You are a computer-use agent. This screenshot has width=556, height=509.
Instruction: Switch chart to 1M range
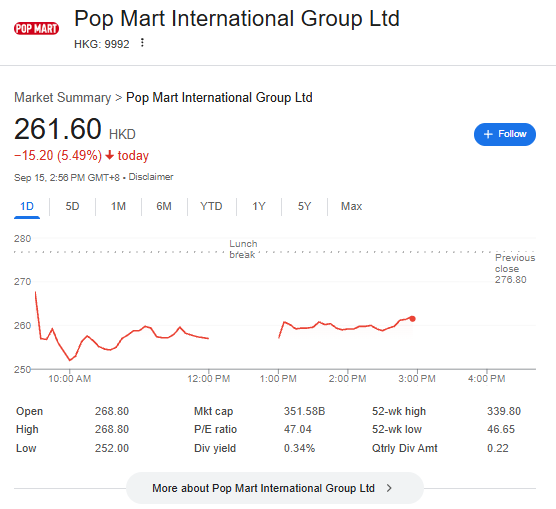point(118,206)
